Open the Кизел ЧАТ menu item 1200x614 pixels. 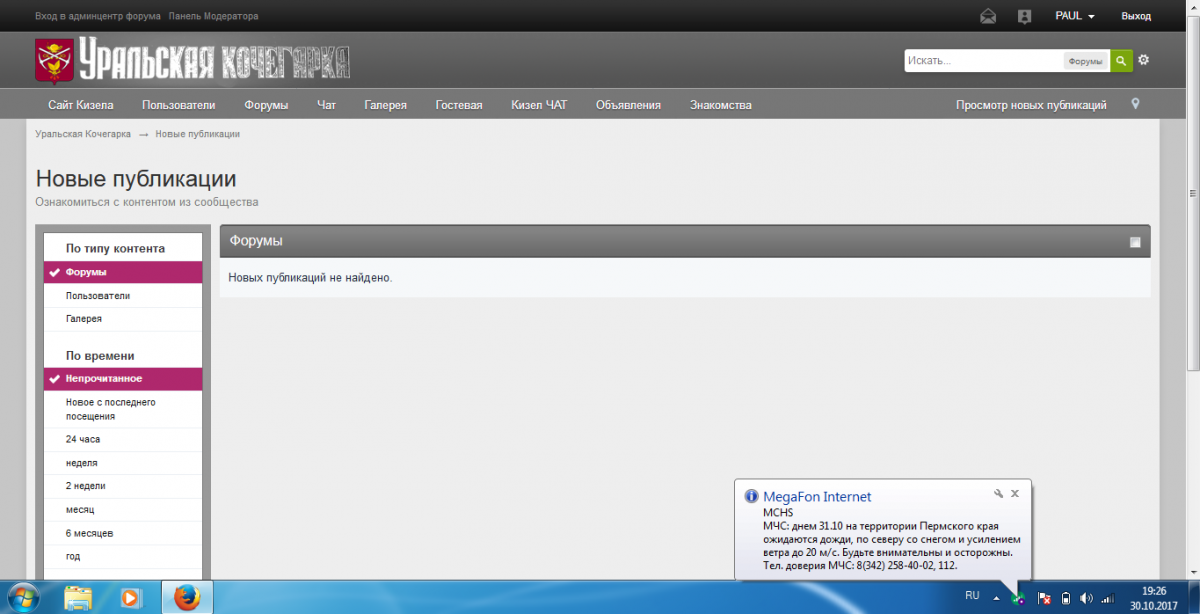(538, 105)
